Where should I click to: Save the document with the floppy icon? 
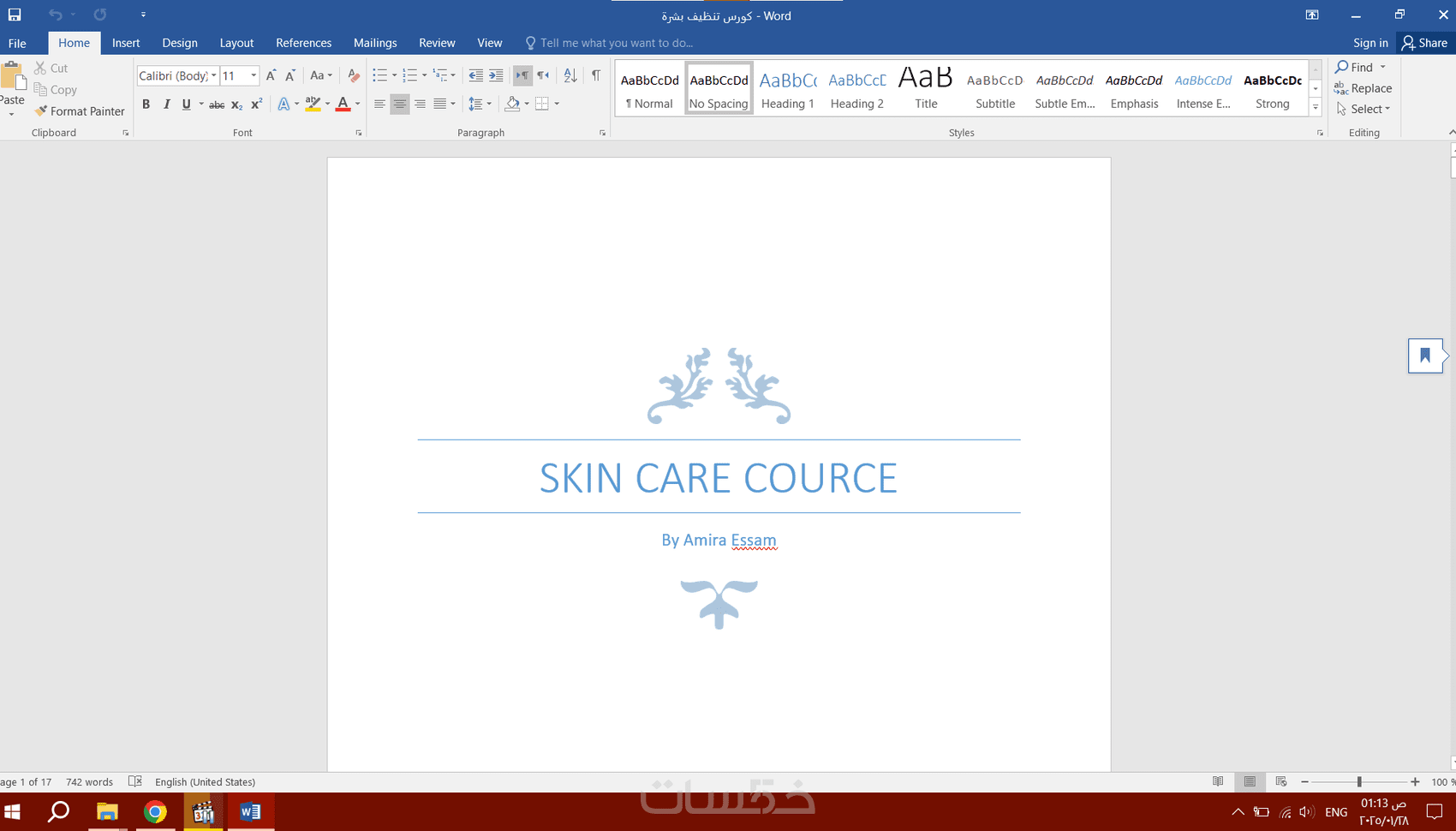click(x=15, y=15)
